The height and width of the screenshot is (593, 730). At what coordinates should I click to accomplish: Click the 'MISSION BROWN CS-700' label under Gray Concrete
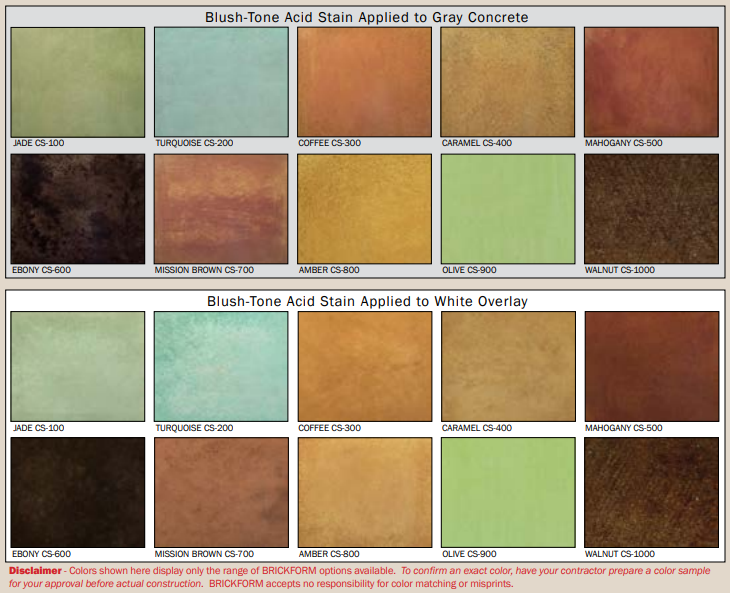pyautogui.click(x=204, y=270)
